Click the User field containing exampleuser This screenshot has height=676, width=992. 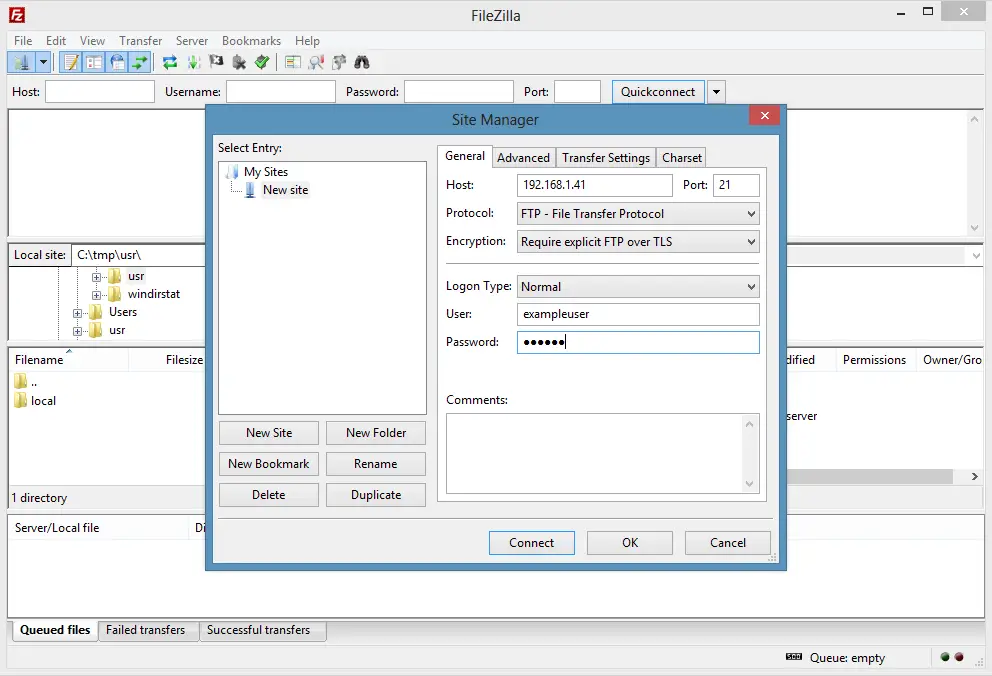click(638, 314)
